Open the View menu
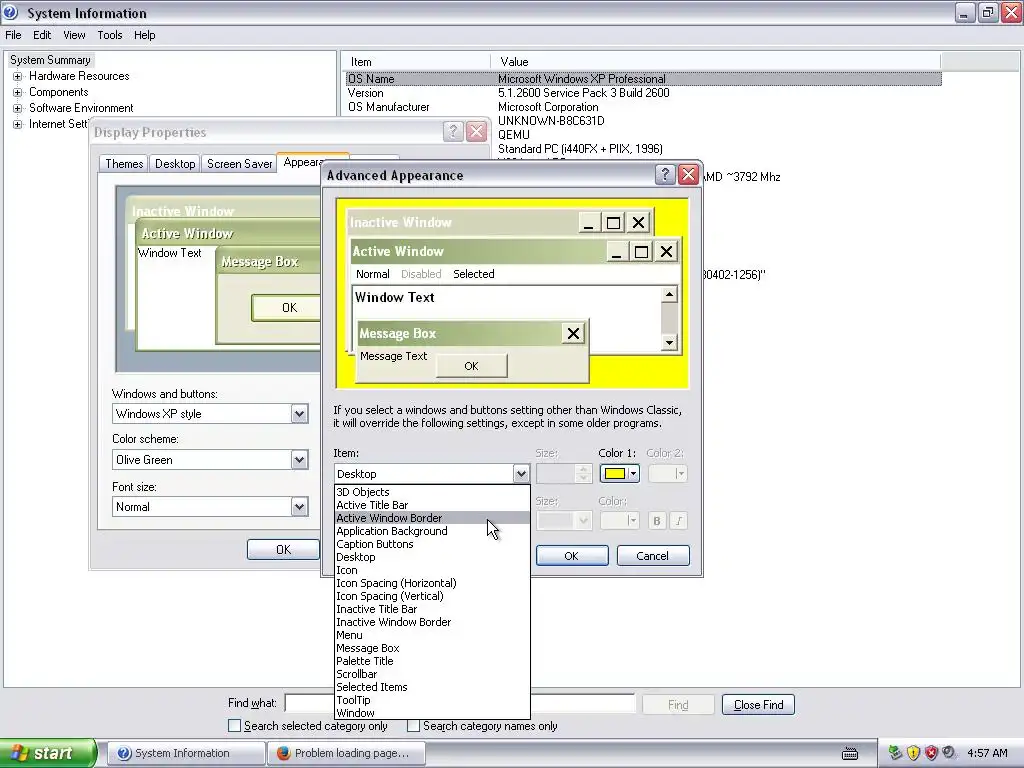 point(74,35)
